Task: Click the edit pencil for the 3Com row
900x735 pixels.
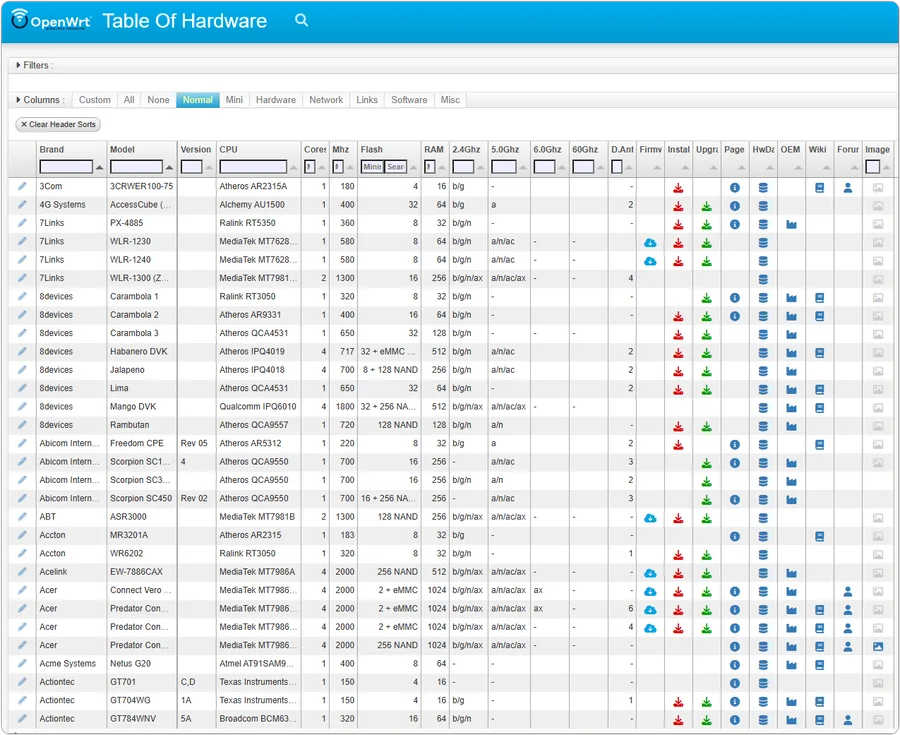Action: pos(22,187)
